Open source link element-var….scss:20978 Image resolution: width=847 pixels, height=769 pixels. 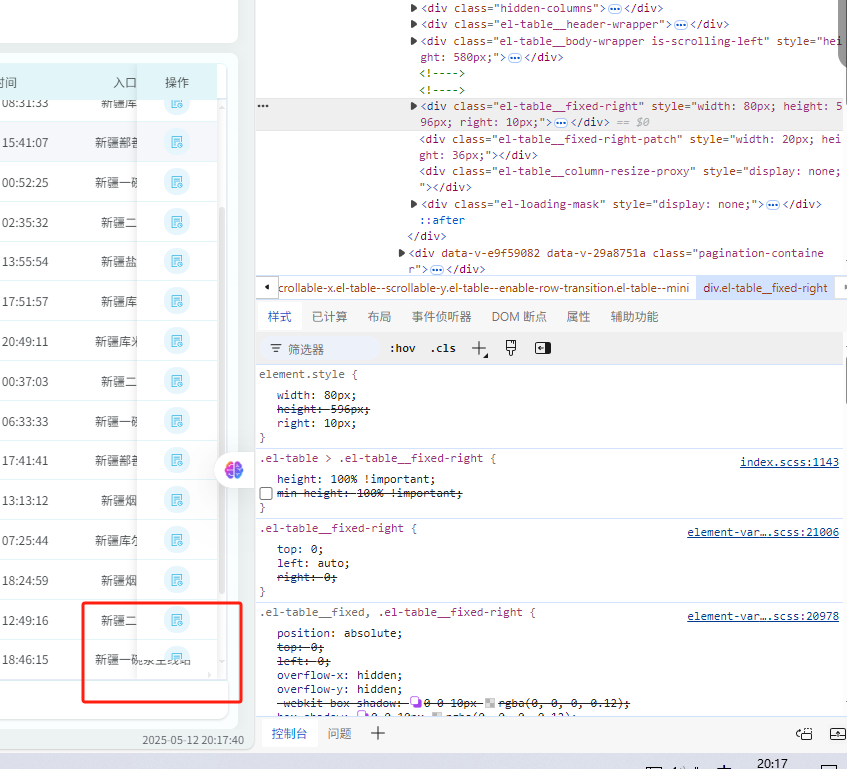763,616
